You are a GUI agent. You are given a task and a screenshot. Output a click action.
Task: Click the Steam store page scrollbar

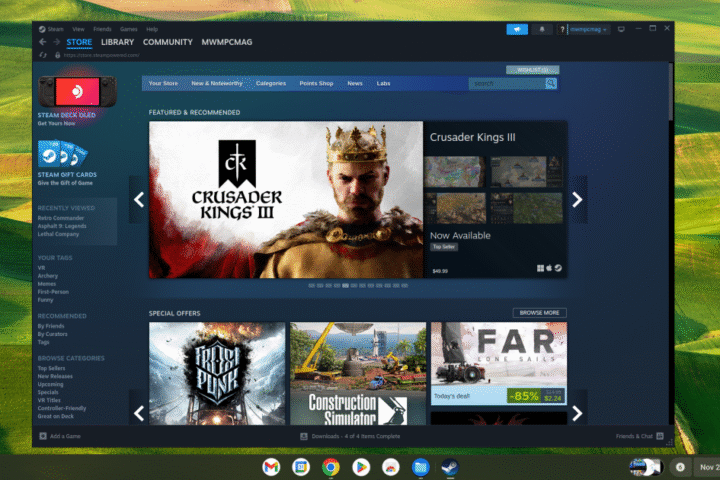[671, 92]
